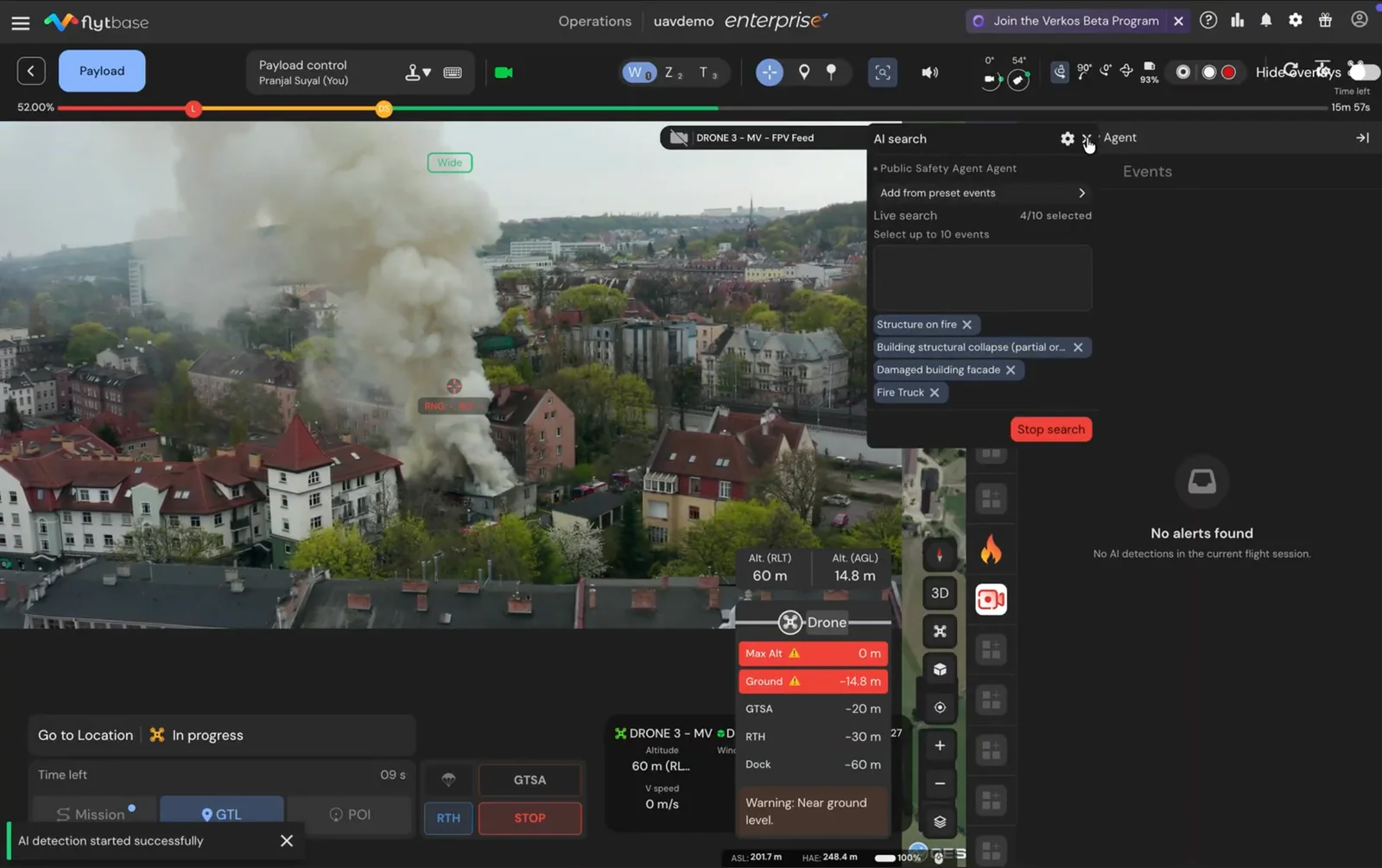Click the 93% storage icon
Viewport: 1382px width, 868px height.
1149,72
